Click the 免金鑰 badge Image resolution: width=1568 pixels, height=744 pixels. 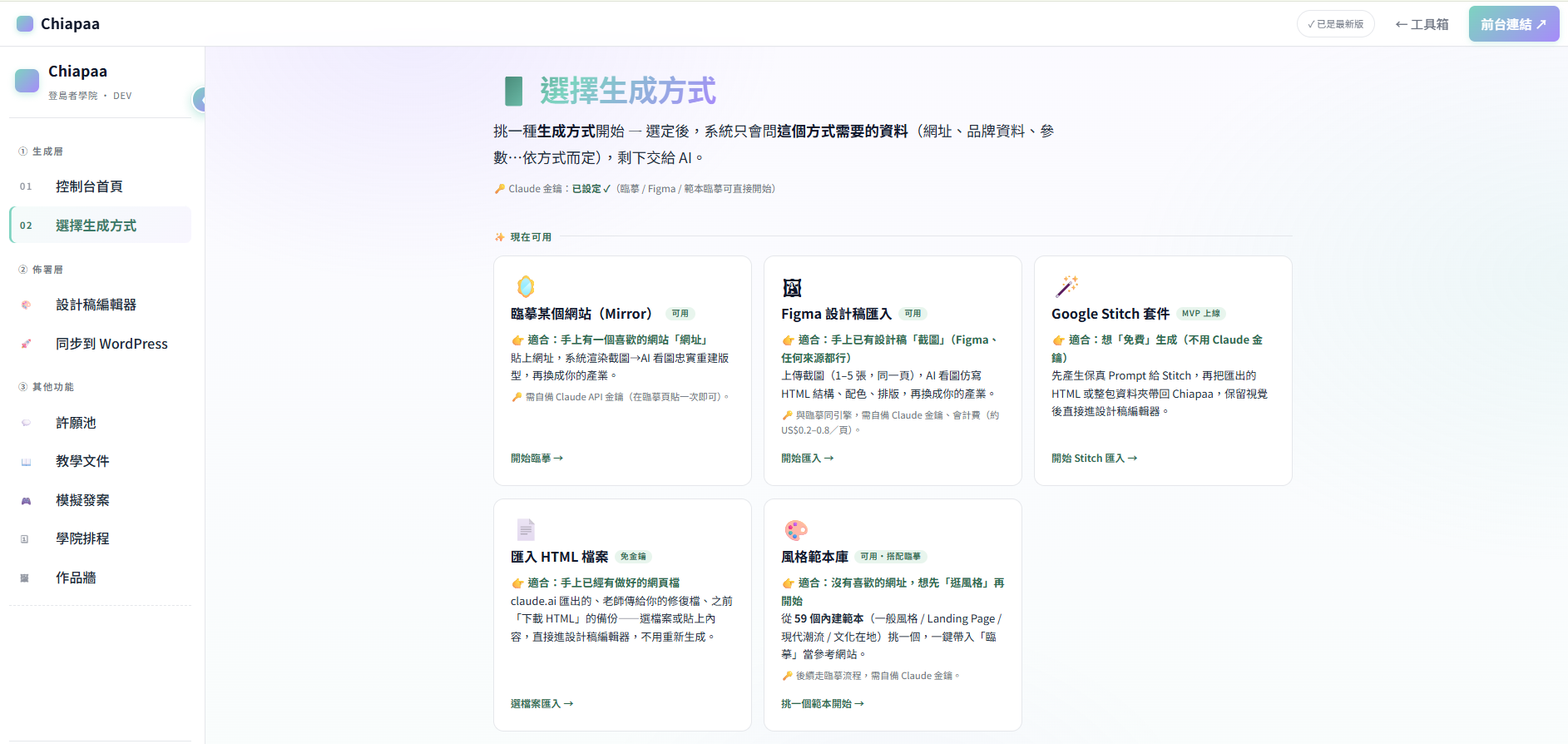point(633,557)
